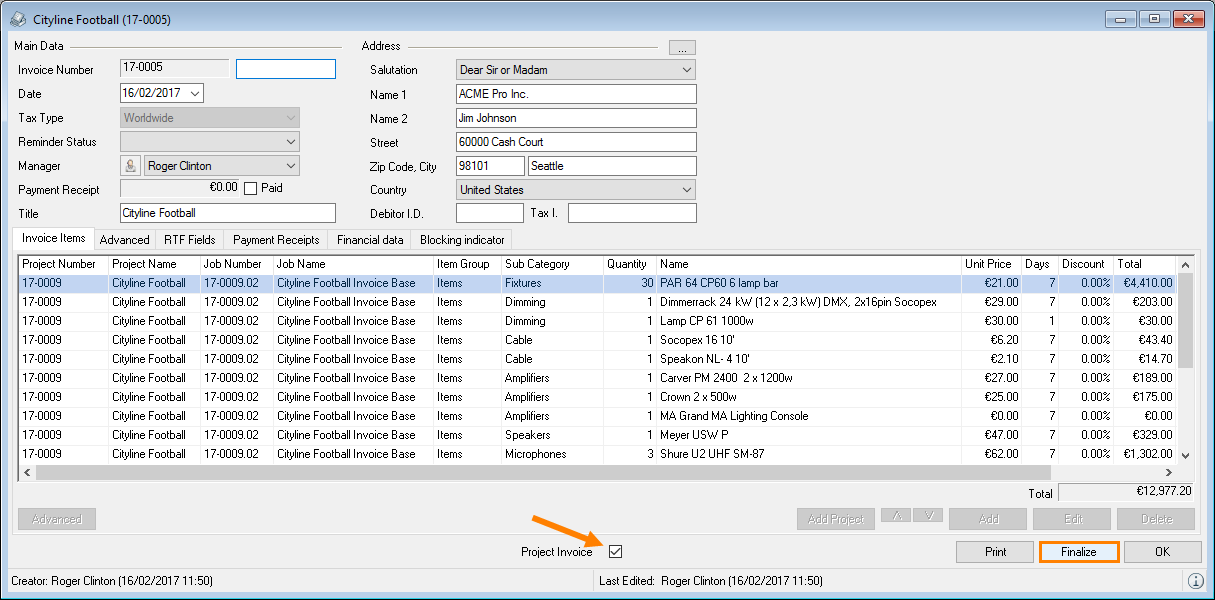Open the Financial data tab
Image resolution: width=1215 pixels, height=600 pixels.
click(370, 240)
